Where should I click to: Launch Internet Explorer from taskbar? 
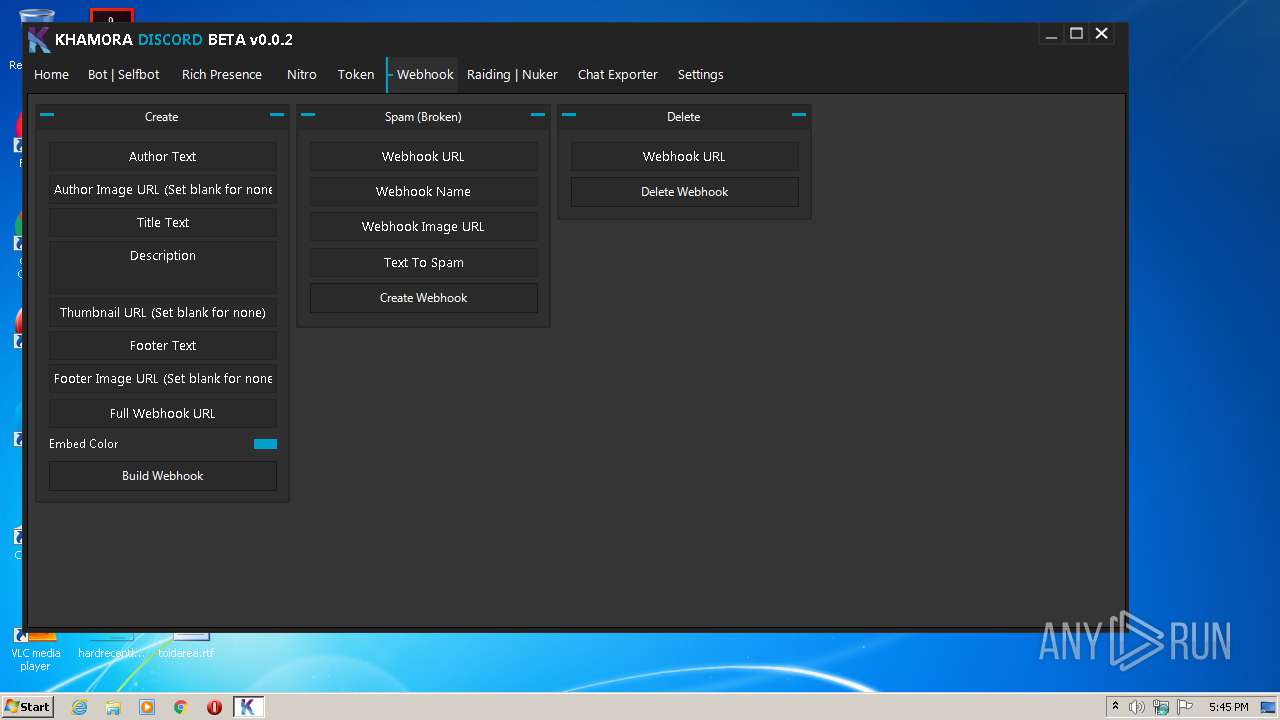(x=80, y=707)
